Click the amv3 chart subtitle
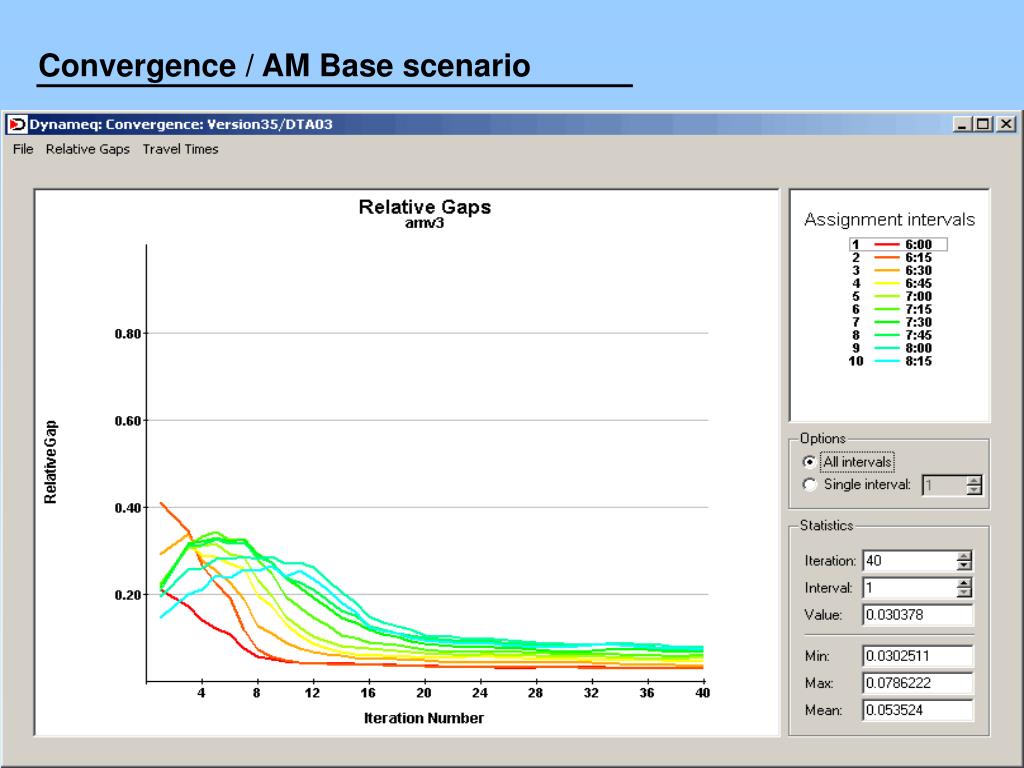This screenshot has width=1024, height=768. click(424, 223)
